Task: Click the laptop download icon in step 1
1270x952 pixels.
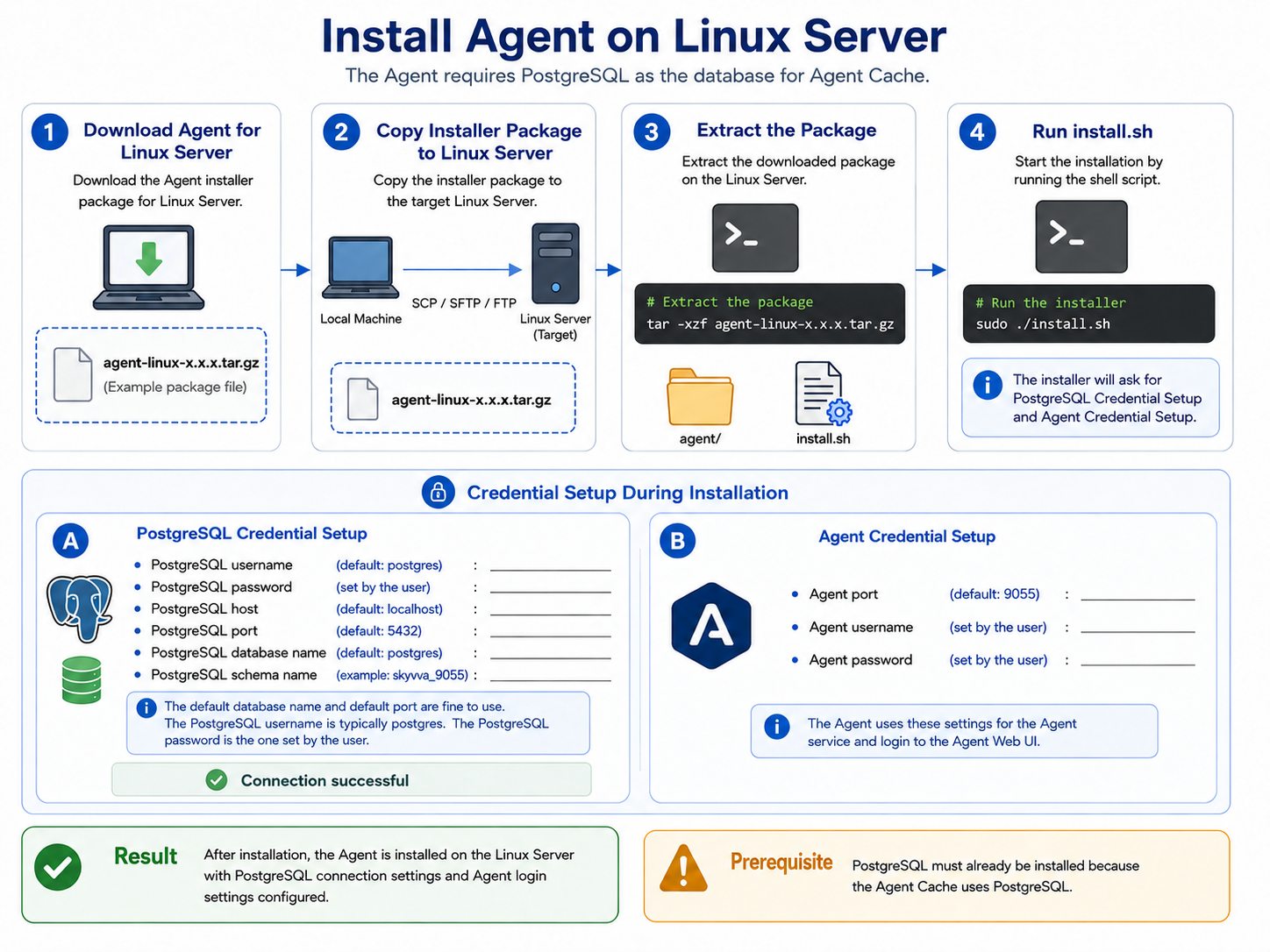Action: click(149, 267)
